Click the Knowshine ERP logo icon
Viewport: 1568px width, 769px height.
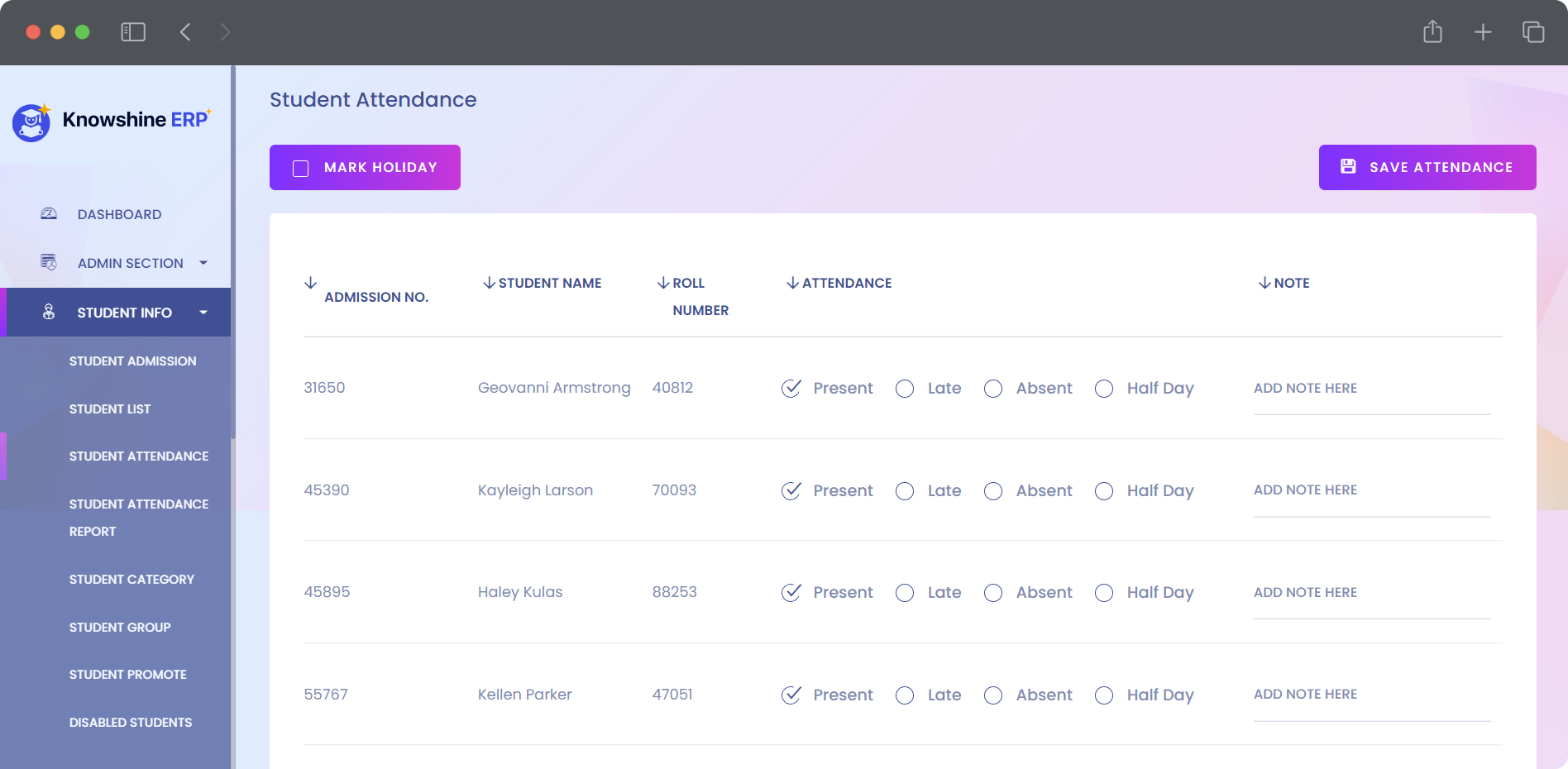point(31,122)
